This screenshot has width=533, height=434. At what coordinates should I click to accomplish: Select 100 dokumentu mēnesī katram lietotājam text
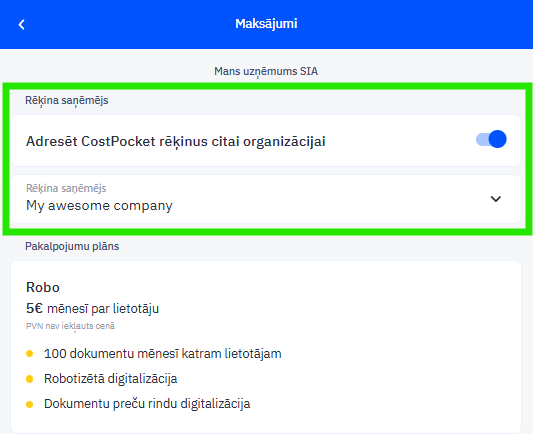162,353
